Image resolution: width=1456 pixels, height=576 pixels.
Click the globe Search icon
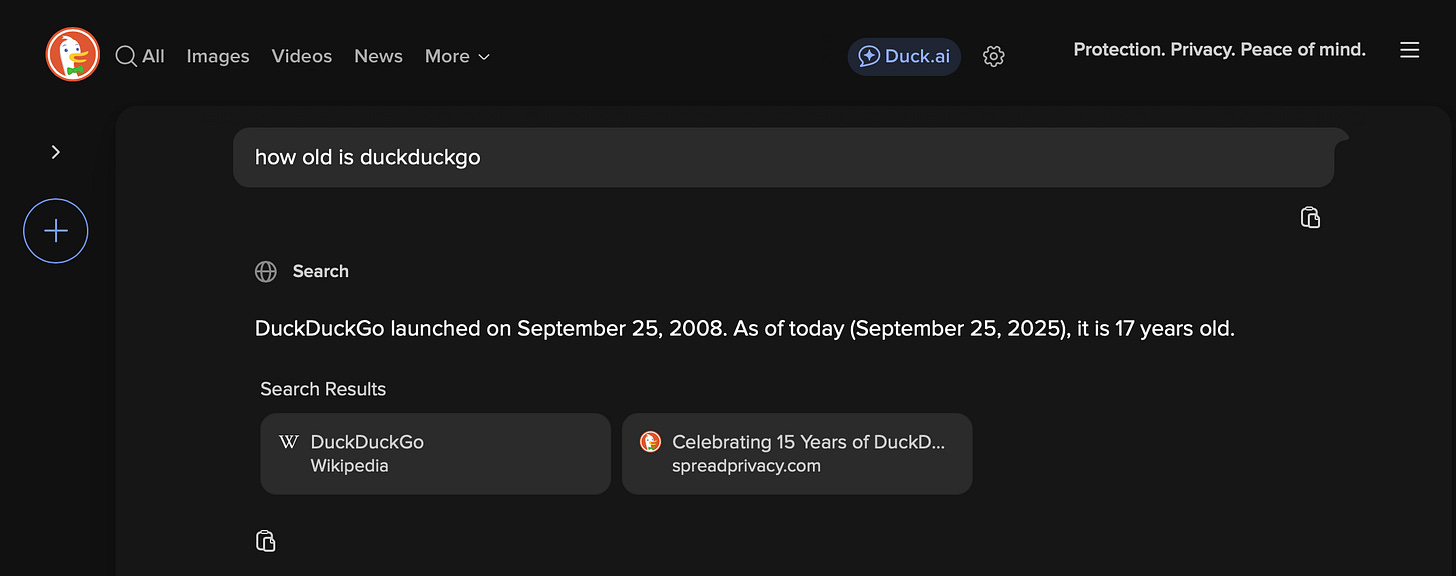tap(266, 272)
